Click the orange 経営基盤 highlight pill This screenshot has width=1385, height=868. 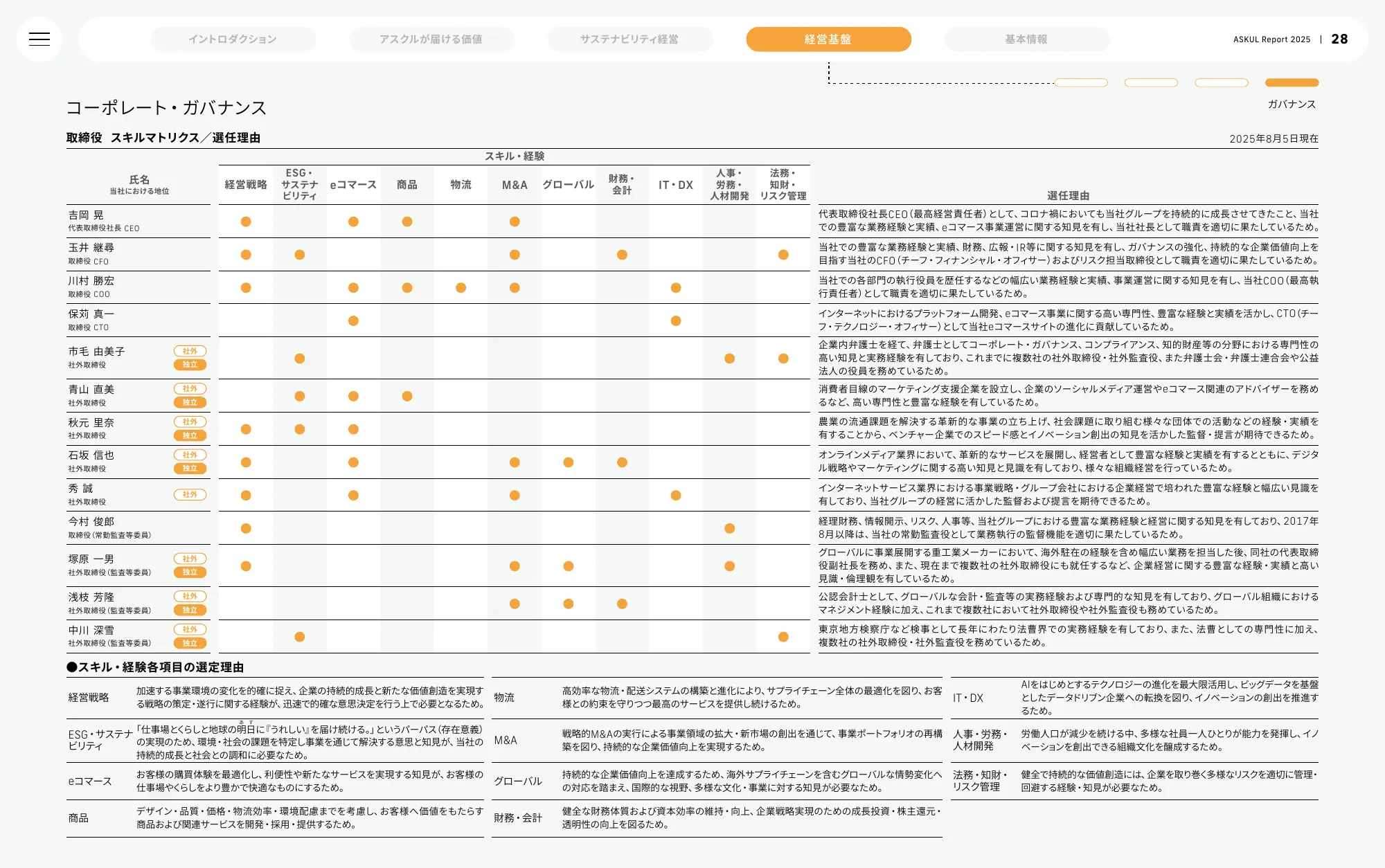tap(829, 39)
